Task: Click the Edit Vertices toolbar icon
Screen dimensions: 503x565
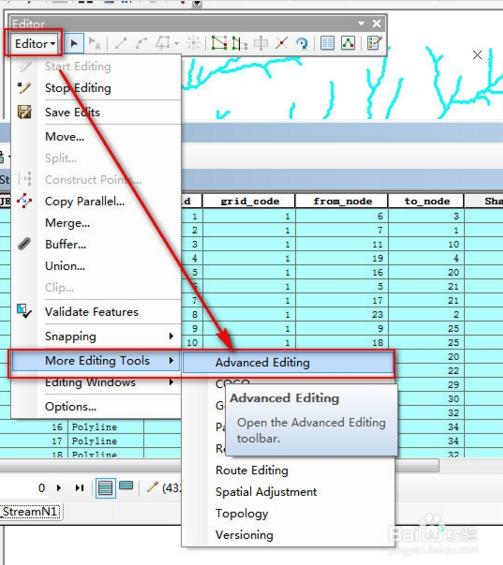Action: pyautogui.click(x=219, y=43)
